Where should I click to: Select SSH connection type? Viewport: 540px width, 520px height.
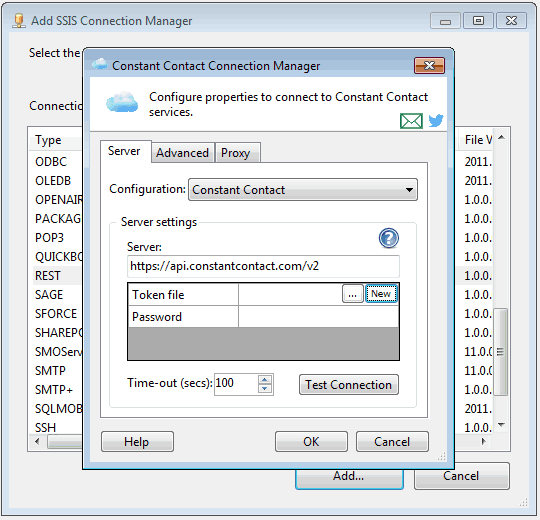(45, 428)
